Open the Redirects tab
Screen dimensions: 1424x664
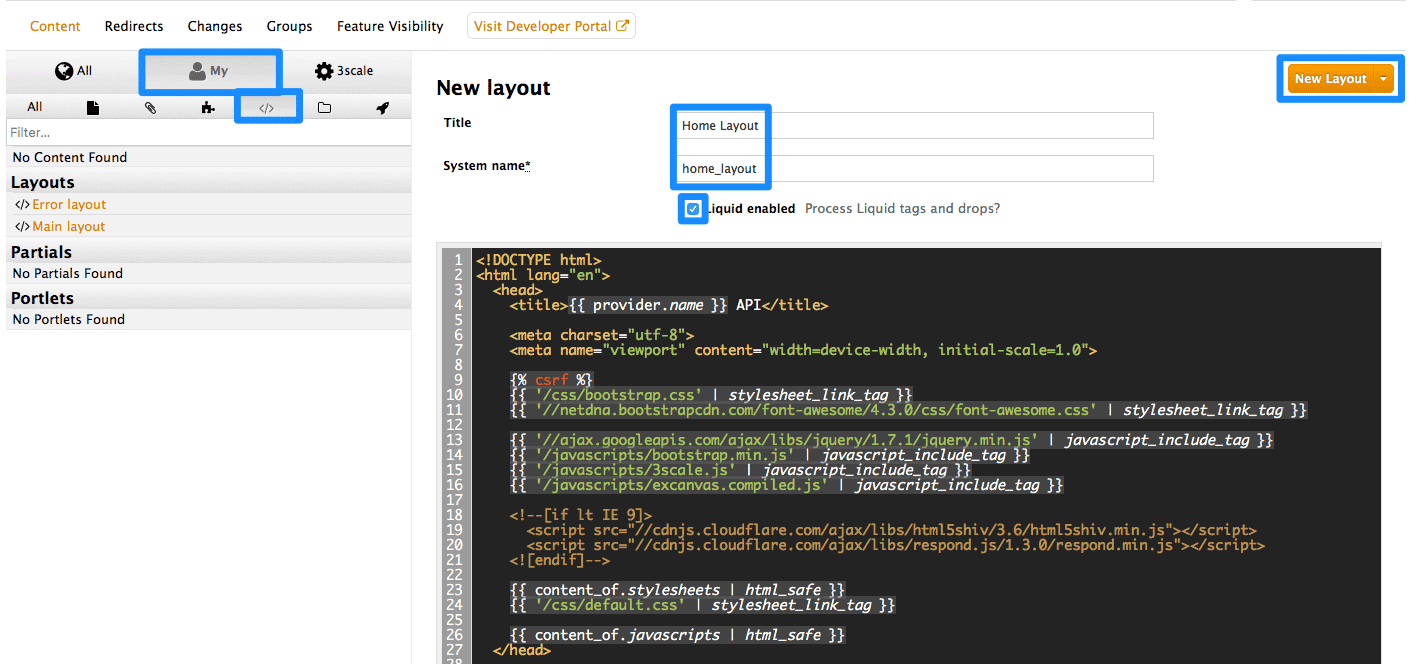(x=134, y=26)
